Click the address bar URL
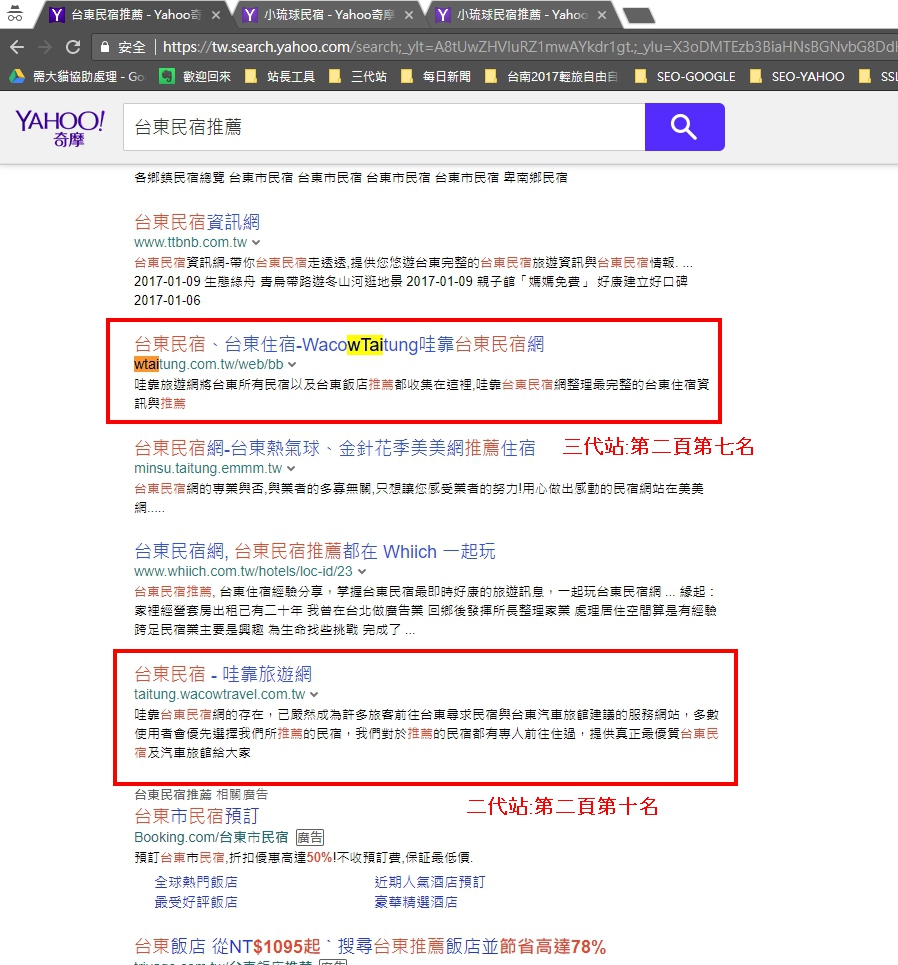 click(529, 47)
